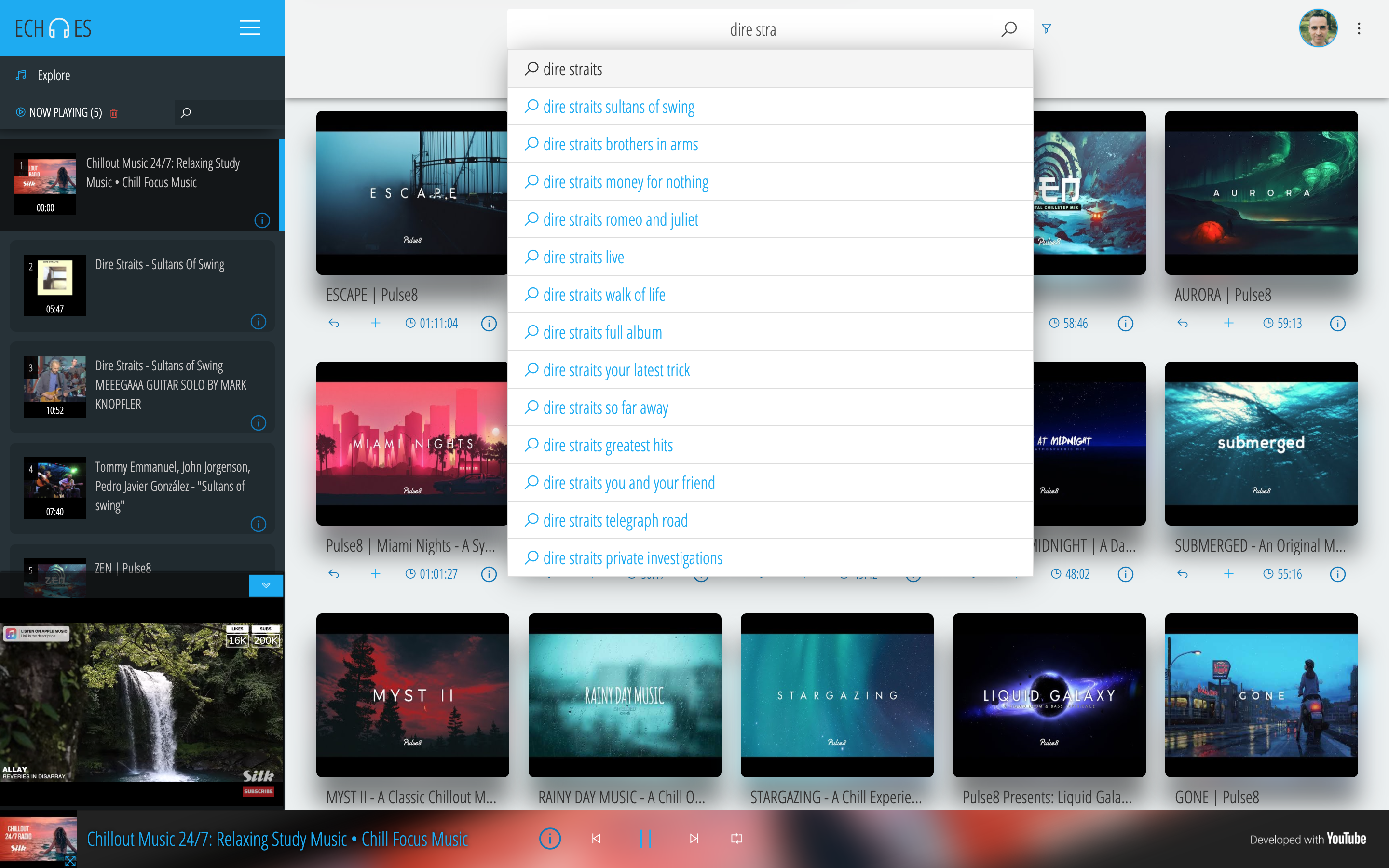Select suggestion 'dire straits walk of life'
The height and width of the screenshot is (868, 1389).
tap(770, 295)
